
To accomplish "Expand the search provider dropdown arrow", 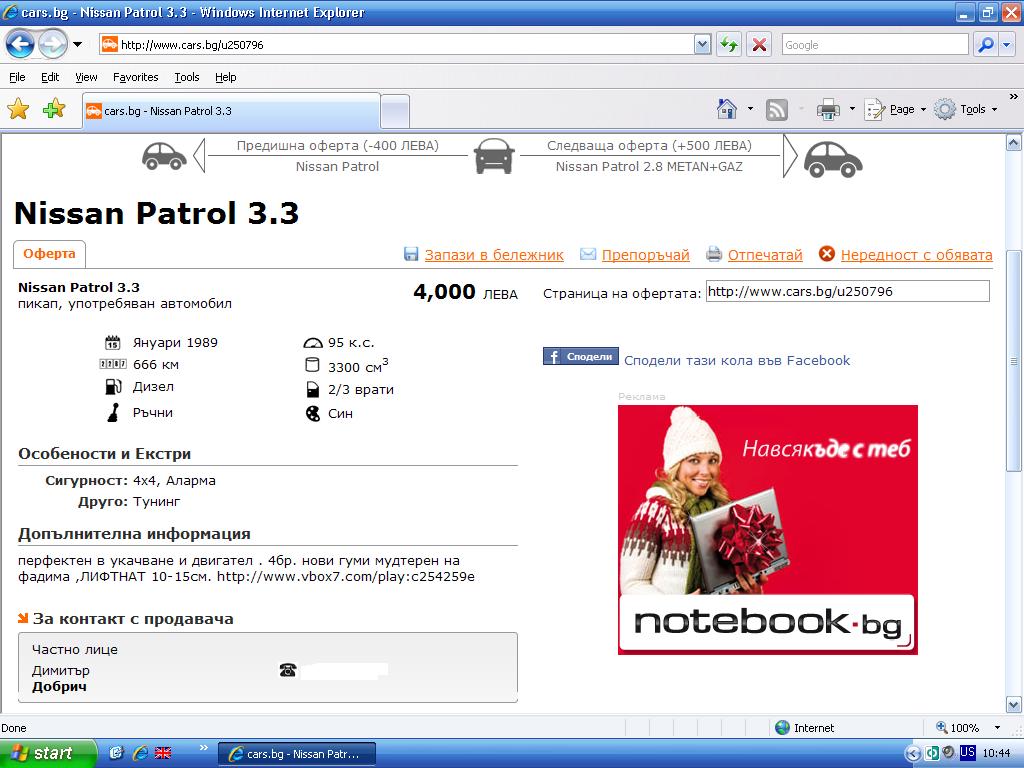I will coord(1006,44).
